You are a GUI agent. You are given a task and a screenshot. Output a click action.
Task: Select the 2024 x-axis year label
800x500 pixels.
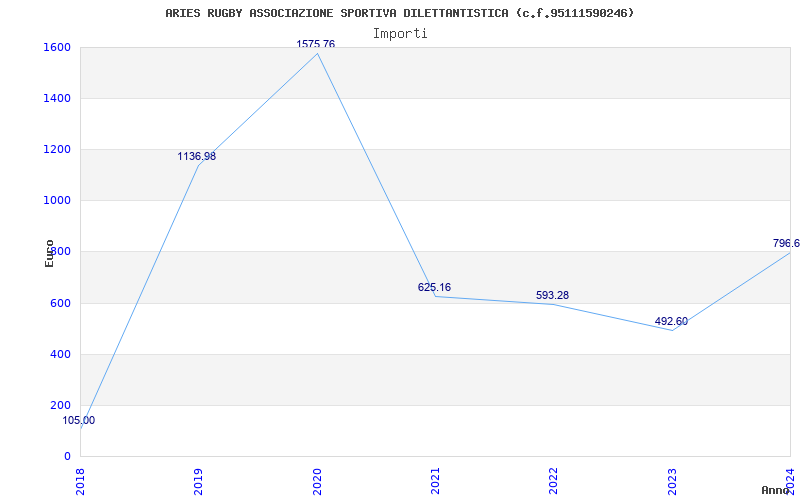click(790, 481)
